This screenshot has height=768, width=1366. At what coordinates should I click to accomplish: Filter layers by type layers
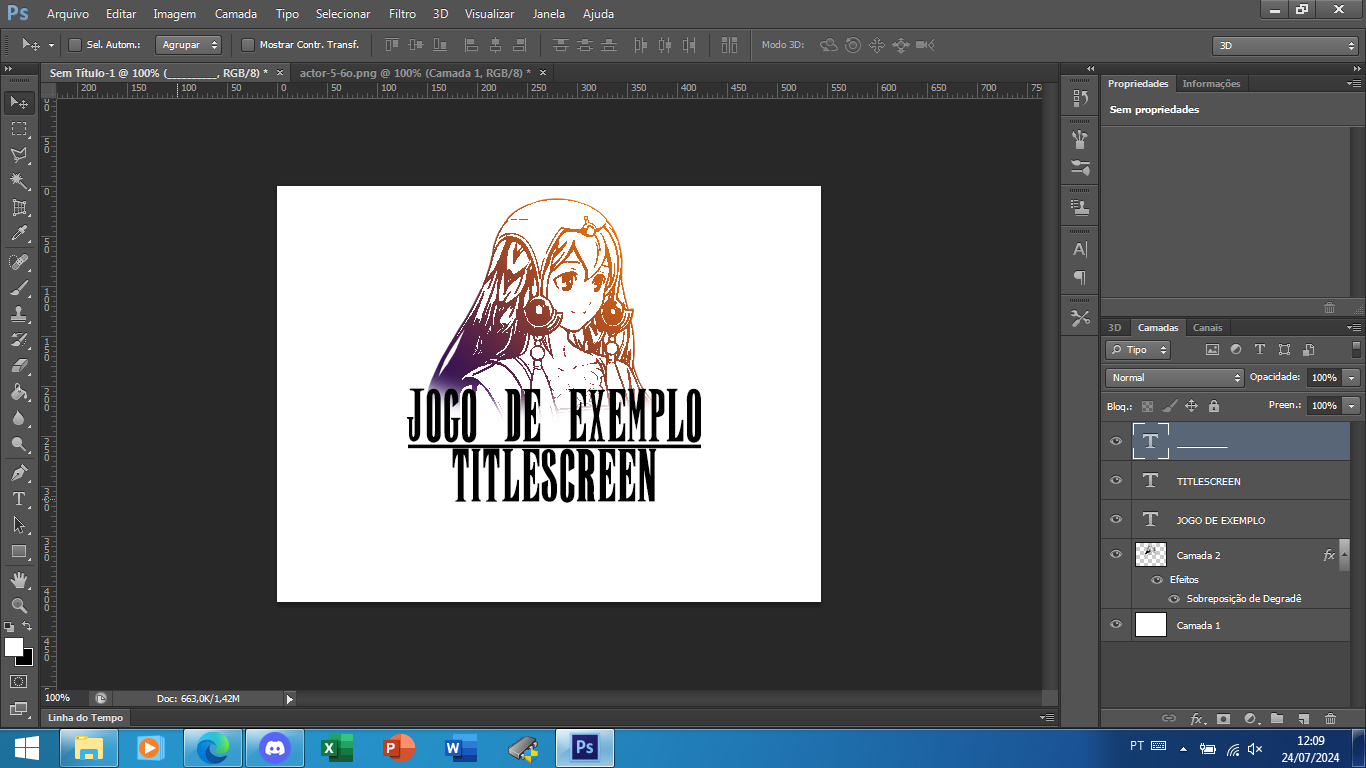1260,350
